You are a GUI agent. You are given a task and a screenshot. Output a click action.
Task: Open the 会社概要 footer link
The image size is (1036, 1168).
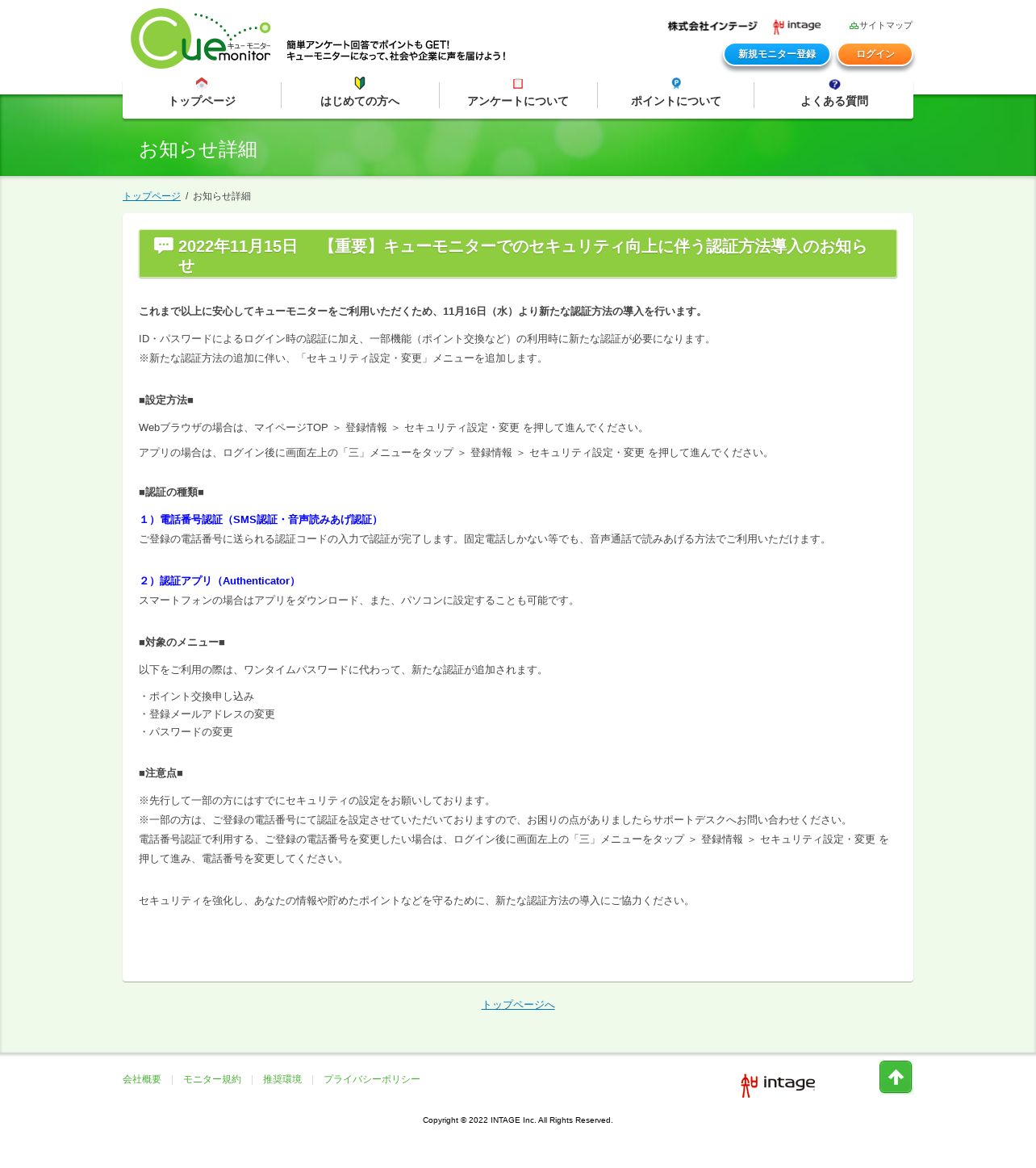(x=142, y=1079)
